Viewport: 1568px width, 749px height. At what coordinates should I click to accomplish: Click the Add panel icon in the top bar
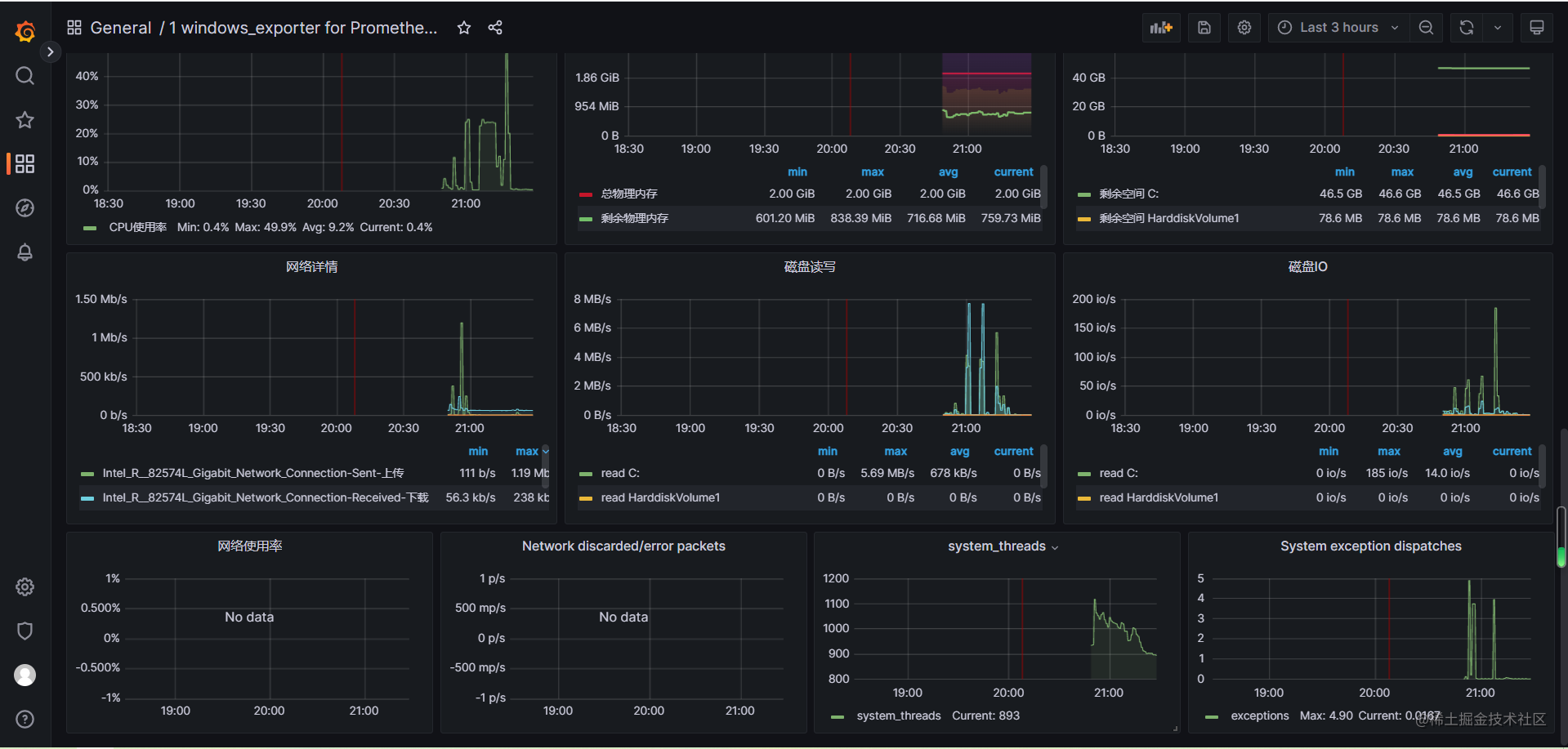(x=1160, y=27)
